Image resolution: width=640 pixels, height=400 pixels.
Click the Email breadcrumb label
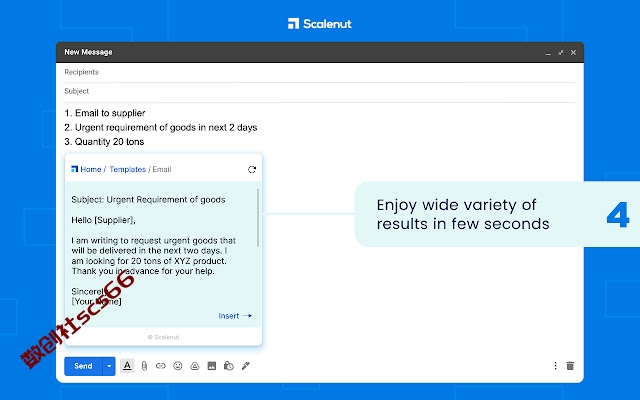[162, 169]
